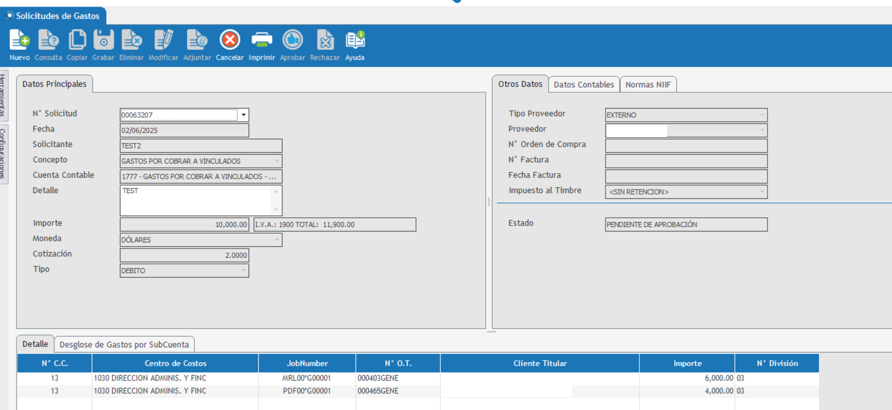Image resolution: width=892 pixels, height=410 pixels.
Task: Expand the N° Solicitud dropdown arrow
Action: 243,115
